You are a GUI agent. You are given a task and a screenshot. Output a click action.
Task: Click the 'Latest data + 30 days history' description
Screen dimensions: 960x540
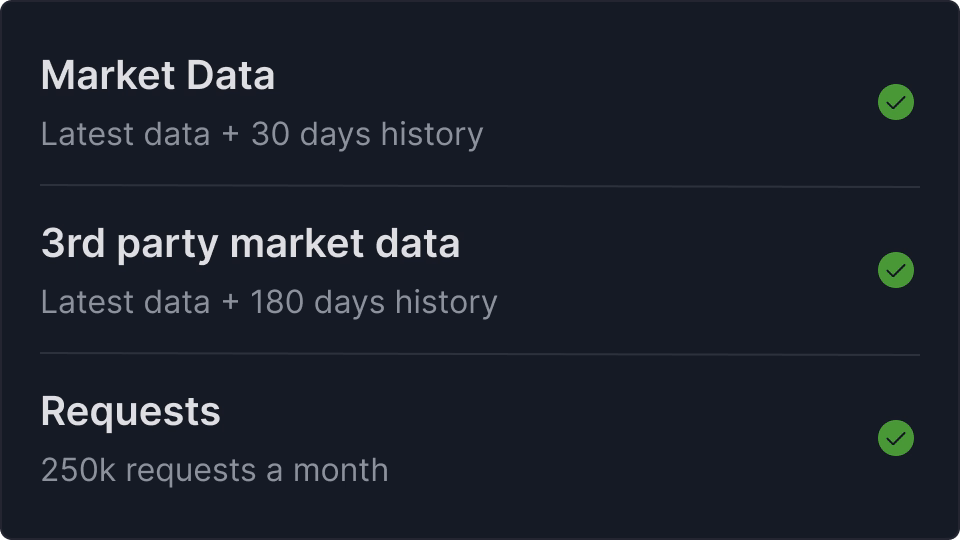[261, 134]
